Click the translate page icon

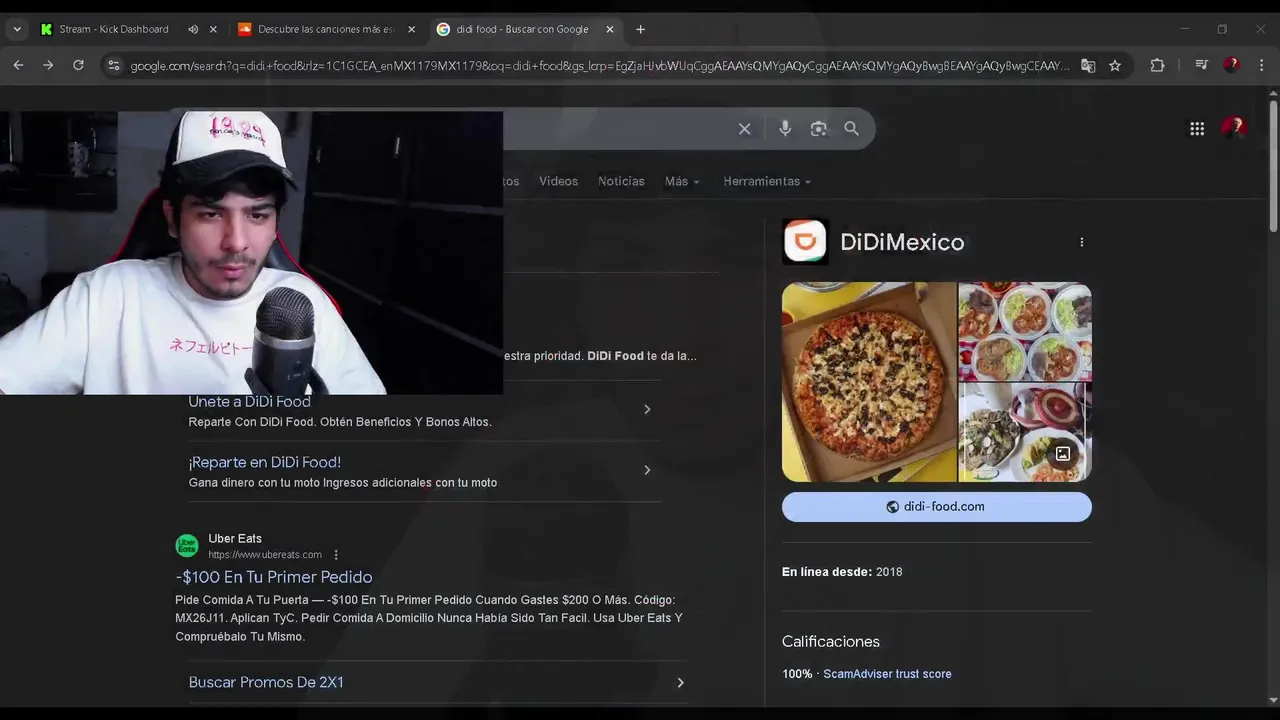(x=1088, y=66)
